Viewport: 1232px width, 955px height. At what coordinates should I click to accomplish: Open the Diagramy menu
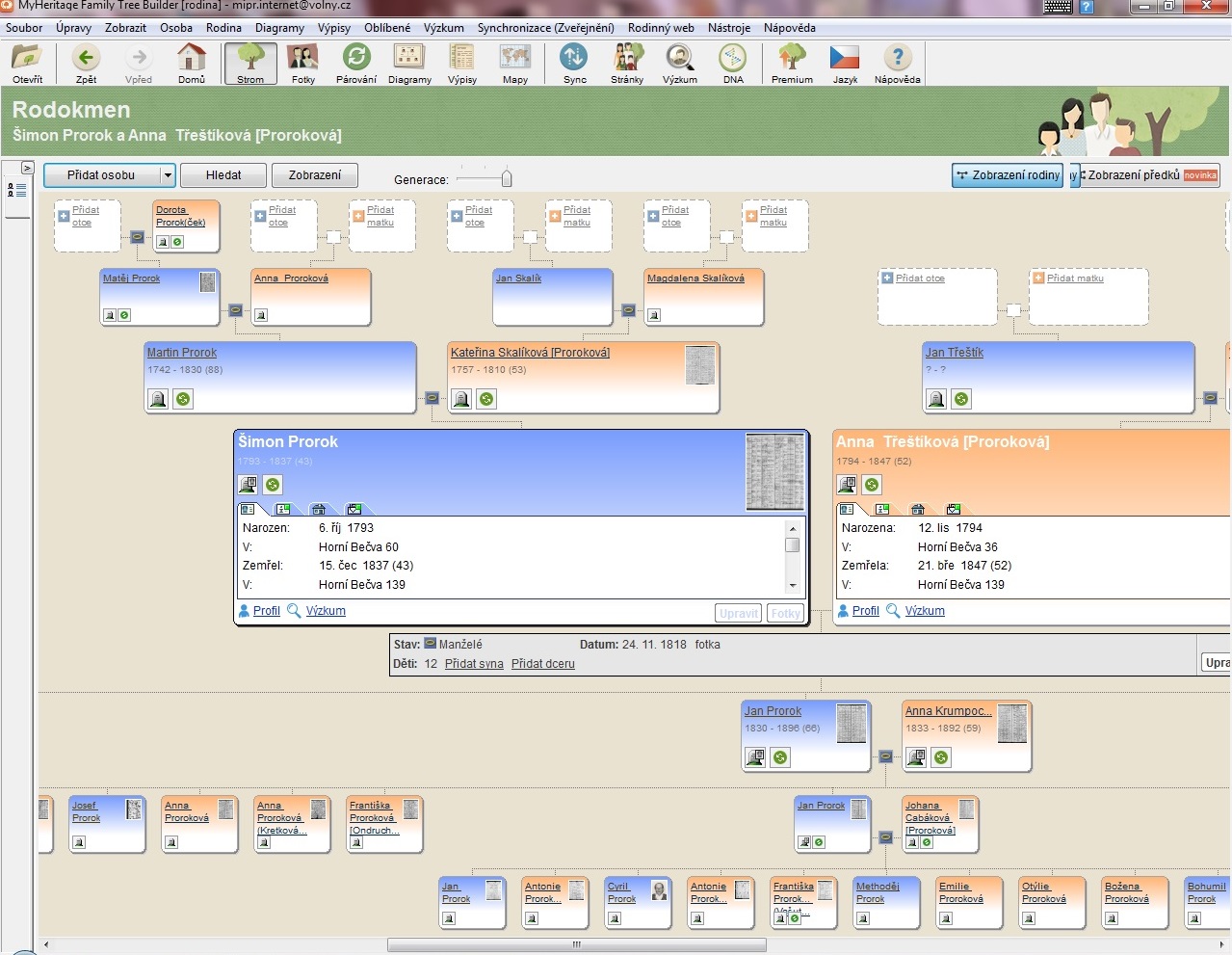(x=279, y=28)
